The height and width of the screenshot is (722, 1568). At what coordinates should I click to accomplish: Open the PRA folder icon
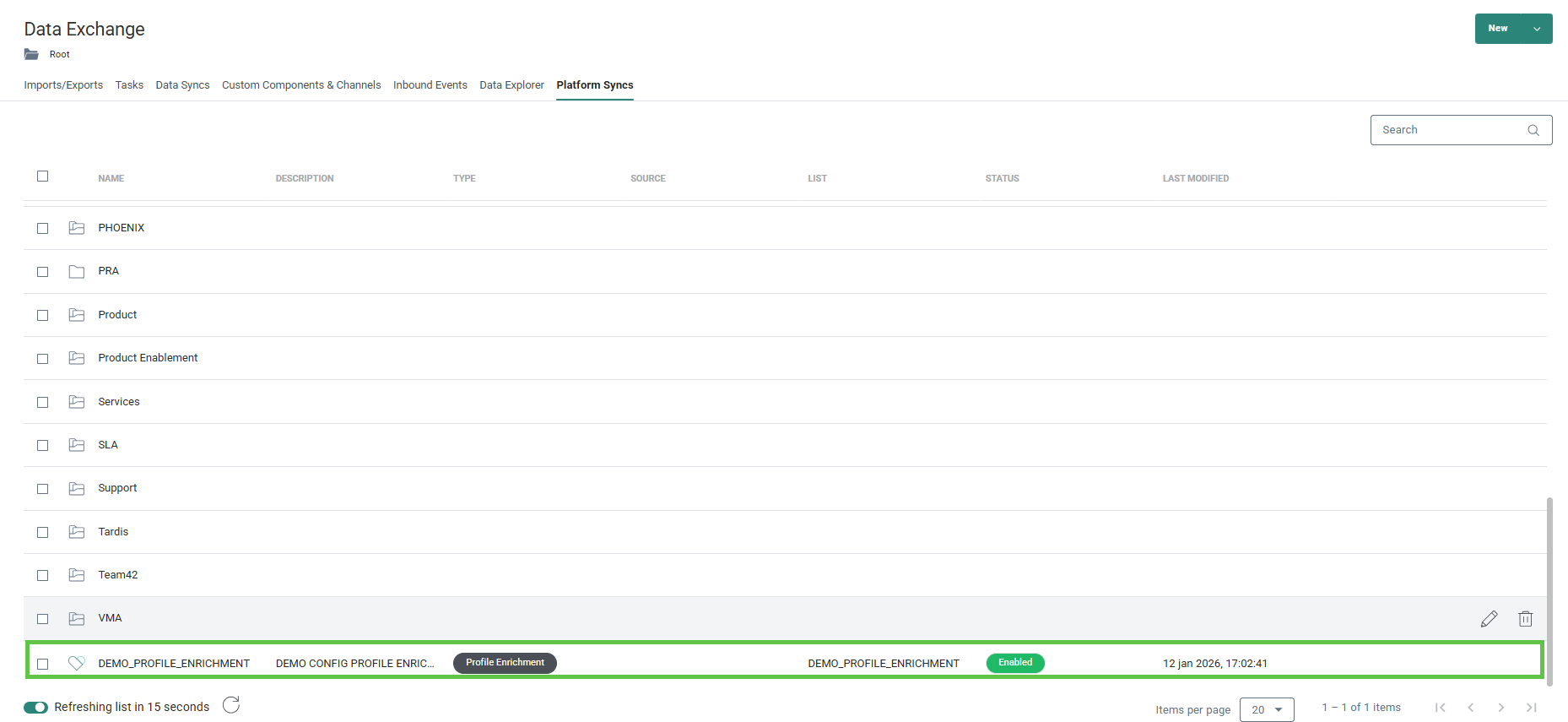pyautogui.click(x=77, y=272)
